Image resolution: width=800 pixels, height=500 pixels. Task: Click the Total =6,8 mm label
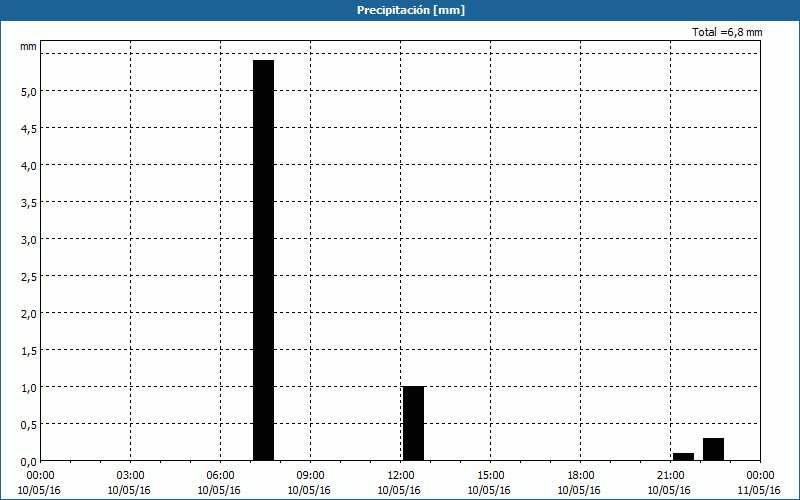point(727,32)
